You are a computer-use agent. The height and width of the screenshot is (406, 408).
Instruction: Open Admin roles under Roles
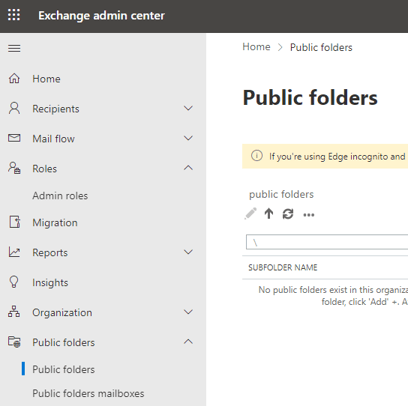point(60,196)
